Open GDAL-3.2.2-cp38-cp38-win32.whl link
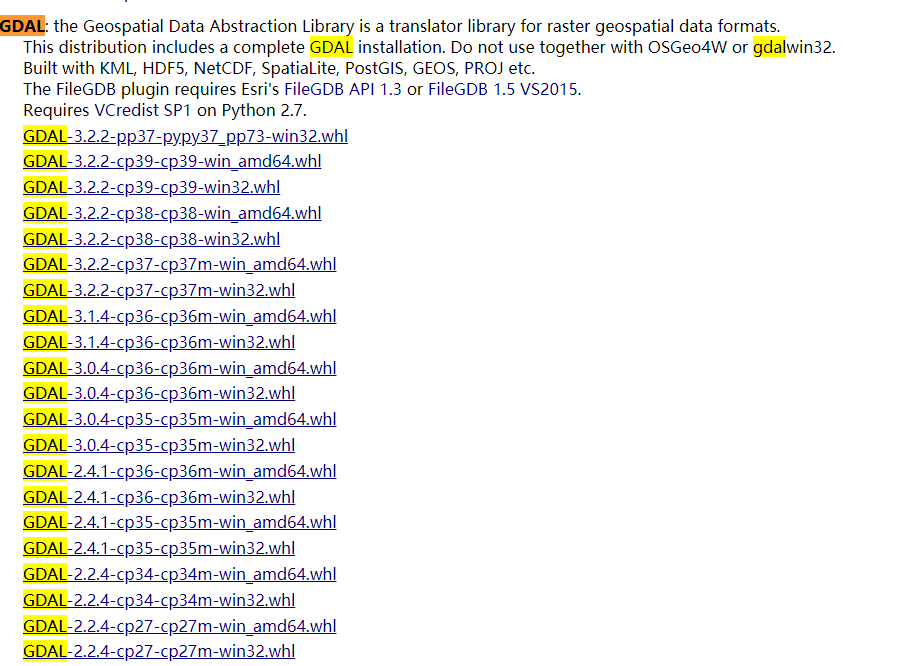This screenshot has height=666, width=907. click(x=152, y=239)
